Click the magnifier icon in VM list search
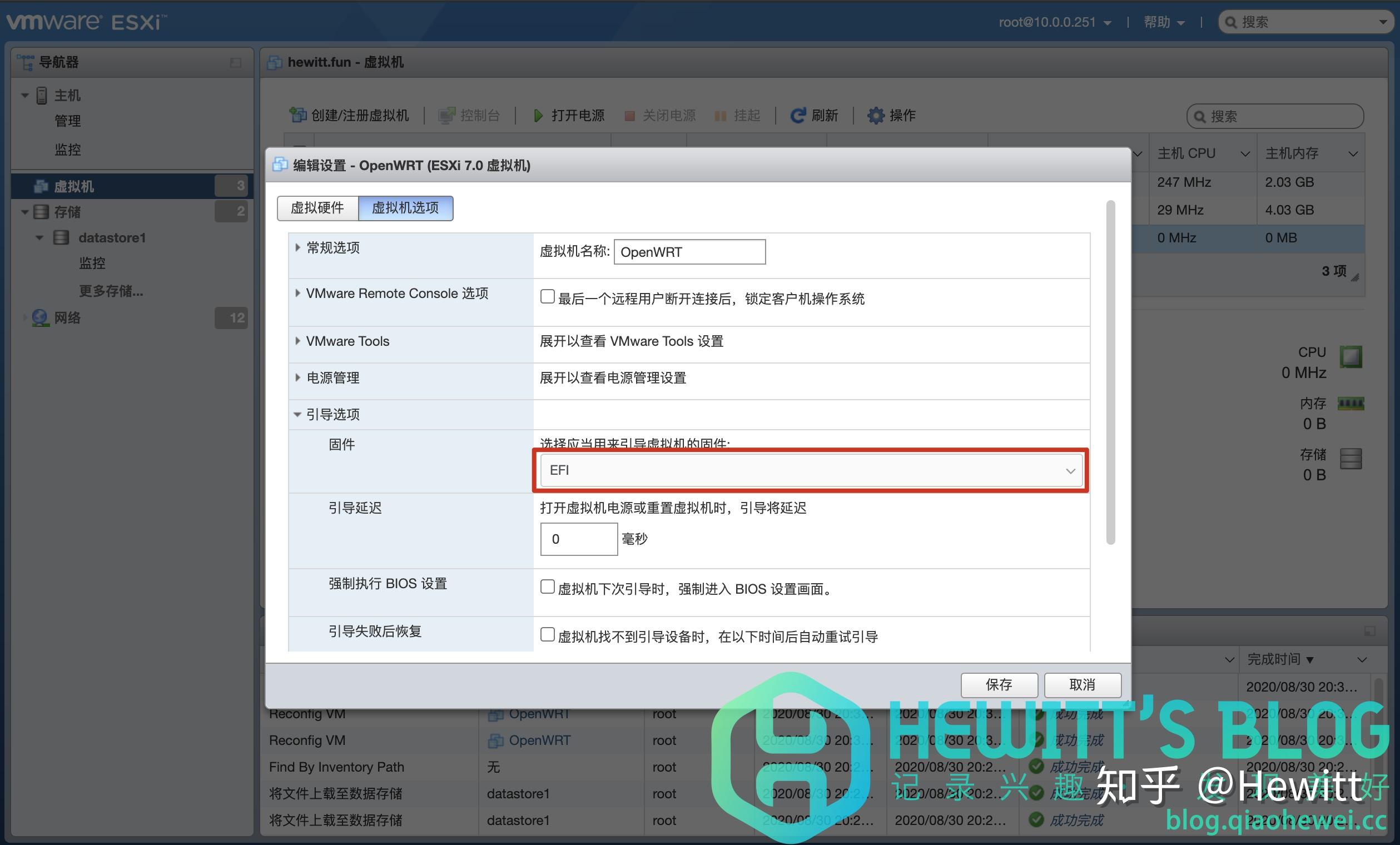 coord(1199,117)
